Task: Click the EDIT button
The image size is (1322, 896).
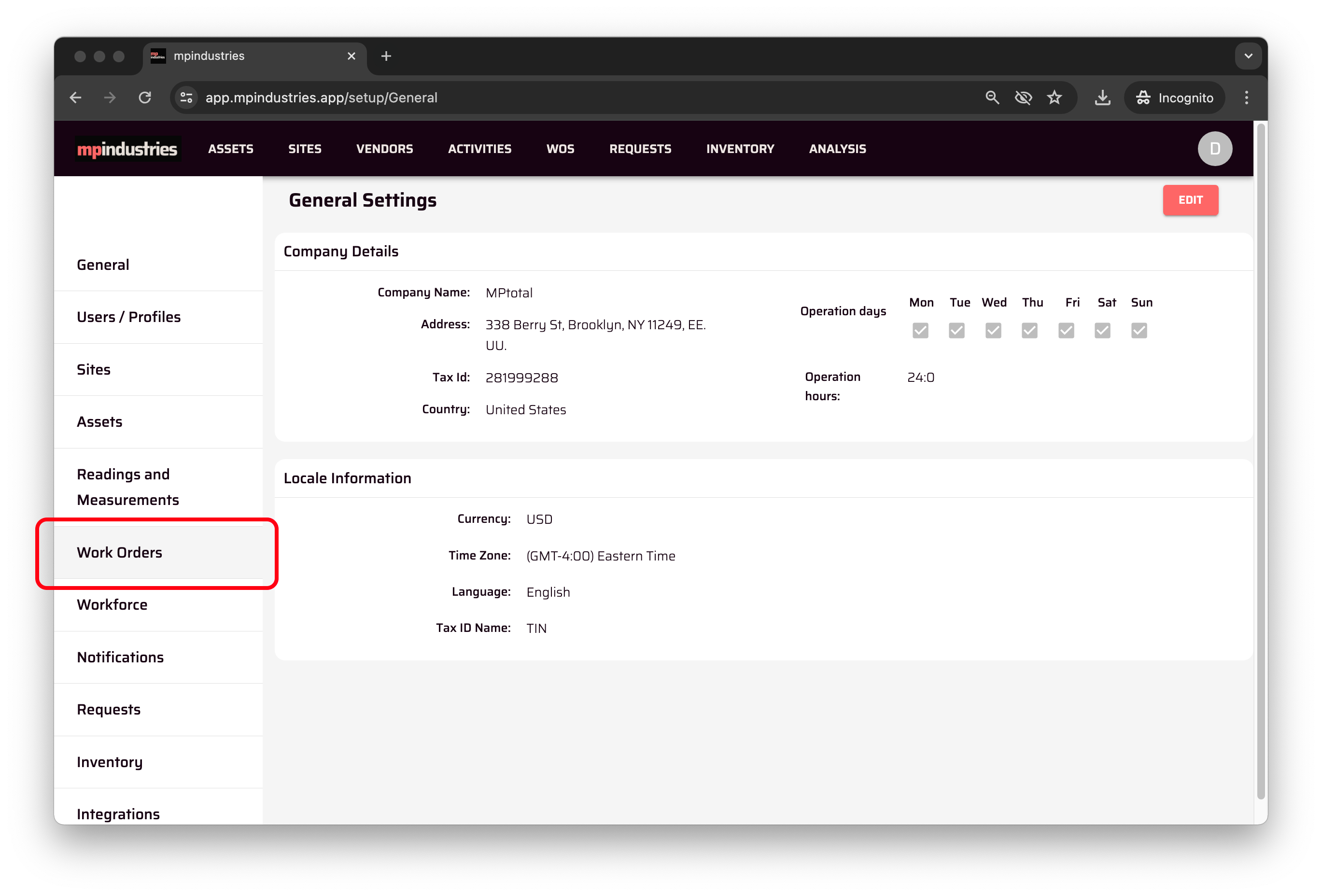Action: point(1189,200)
